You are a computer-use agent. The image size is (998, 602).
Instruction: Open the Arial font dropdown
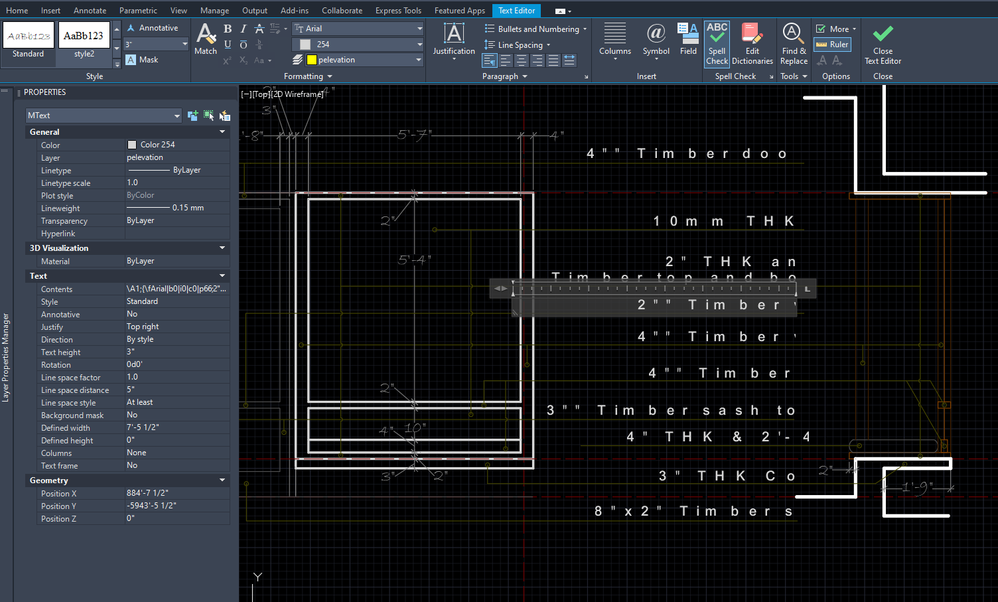point(358,29)
